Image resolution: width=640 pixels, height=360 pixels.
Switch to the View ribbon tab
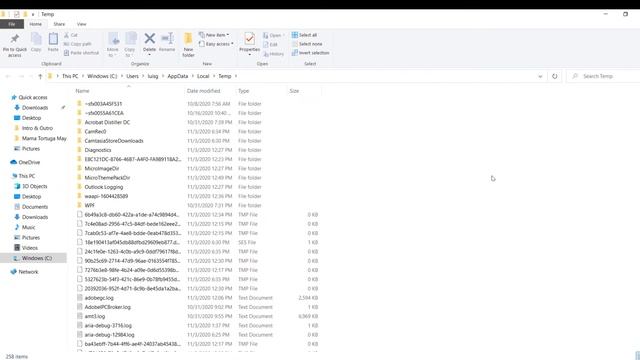pyautogui.click(x=82, y=24)
